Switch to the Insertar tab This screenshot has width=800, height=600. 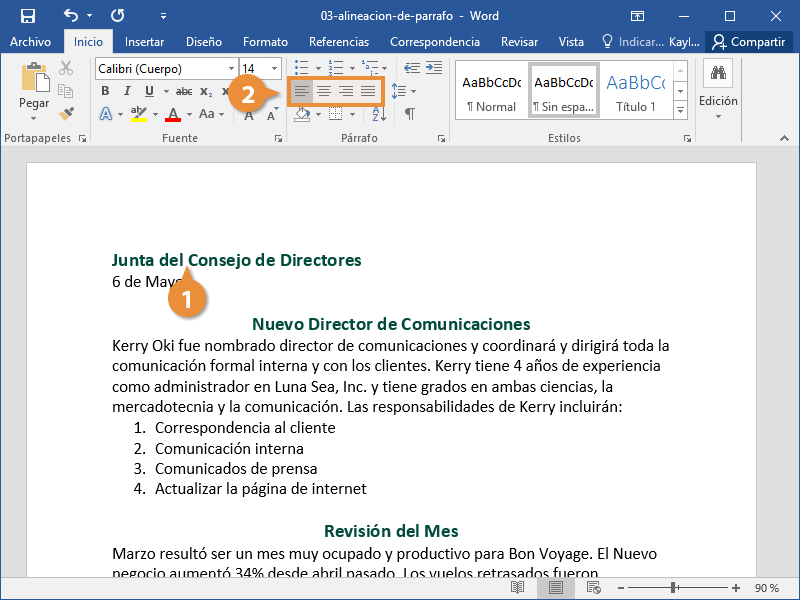click(144, 42)
